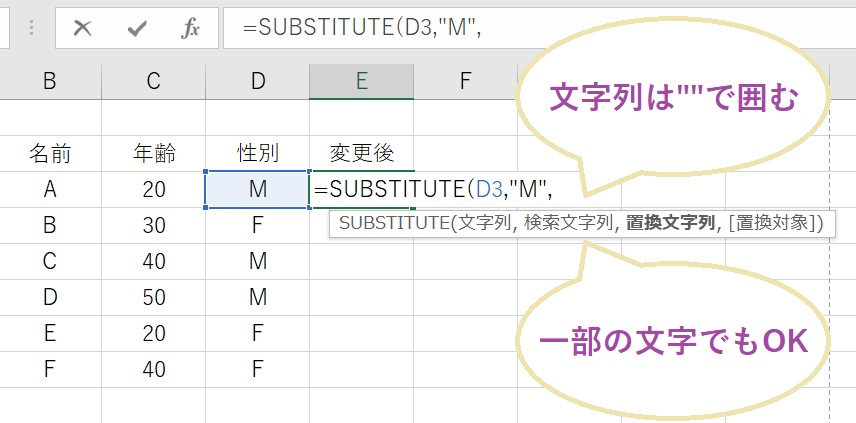The width and height of the screenshot is (856, 423).
Task: Select name cell containing F
Action: point(50,368)
